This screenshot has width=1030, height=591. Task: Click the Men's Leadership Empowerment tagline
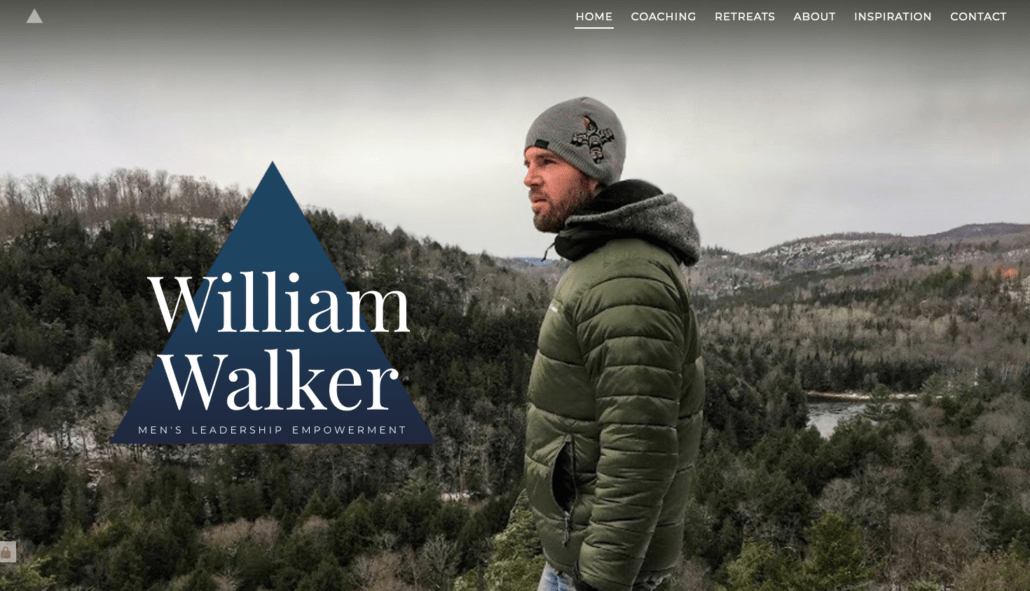click(x=272, y=430)
